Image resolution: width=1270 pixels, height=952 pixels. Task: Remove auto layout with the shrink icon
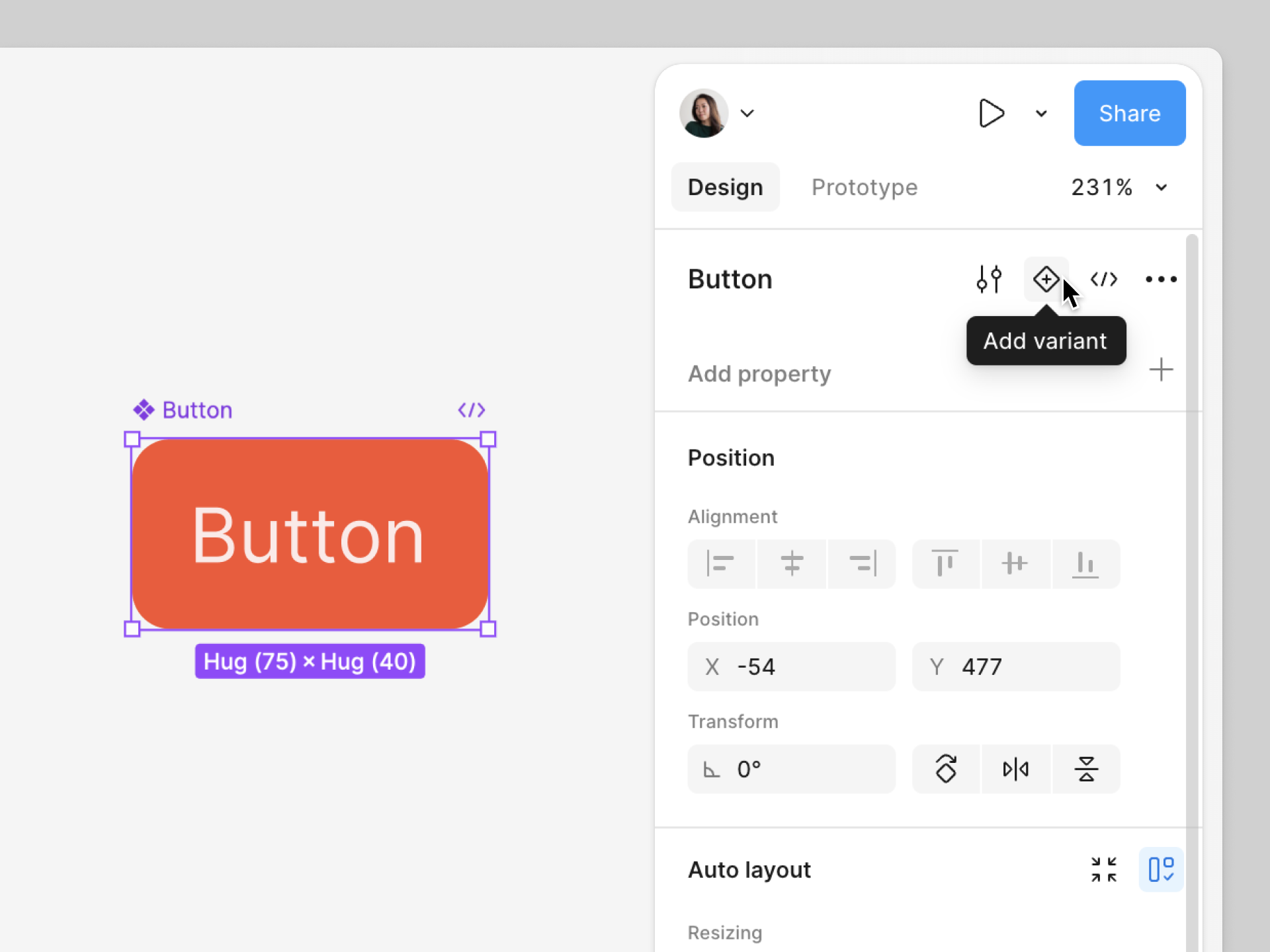click(x=1103, y=869)
